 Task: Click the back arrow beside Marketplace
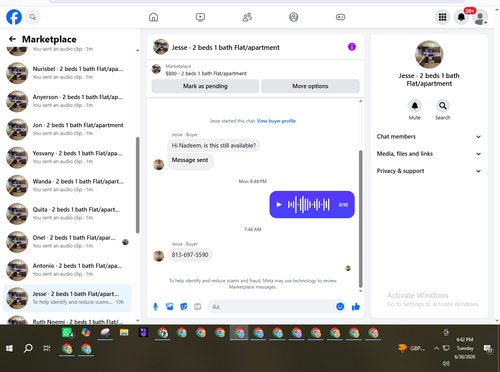[x=12, y=39]
